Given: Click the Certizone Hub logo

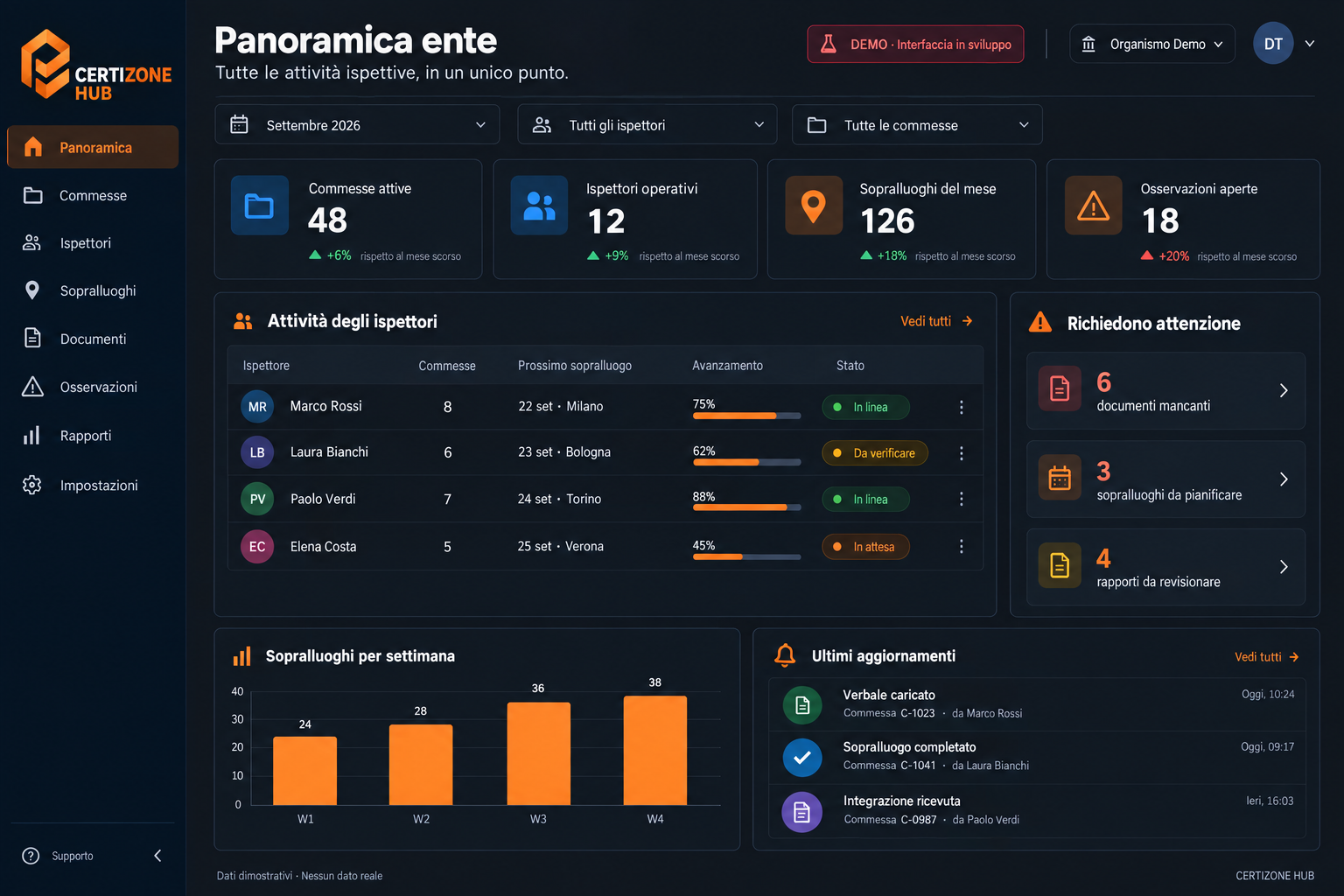Looking at the screenshot, I should click(x=96, y=65).
